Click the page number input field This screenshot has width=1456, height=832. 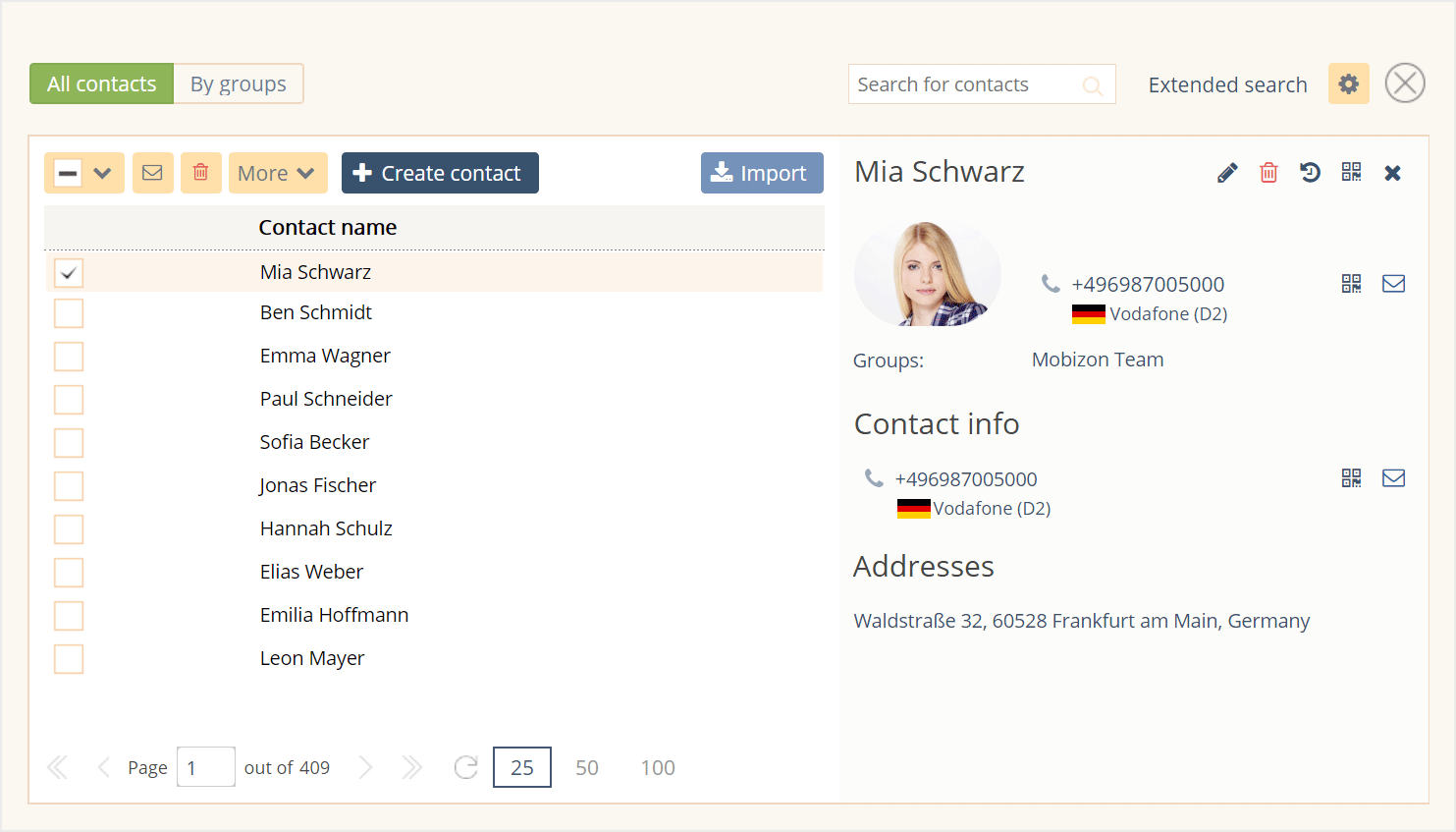[206, 767]
